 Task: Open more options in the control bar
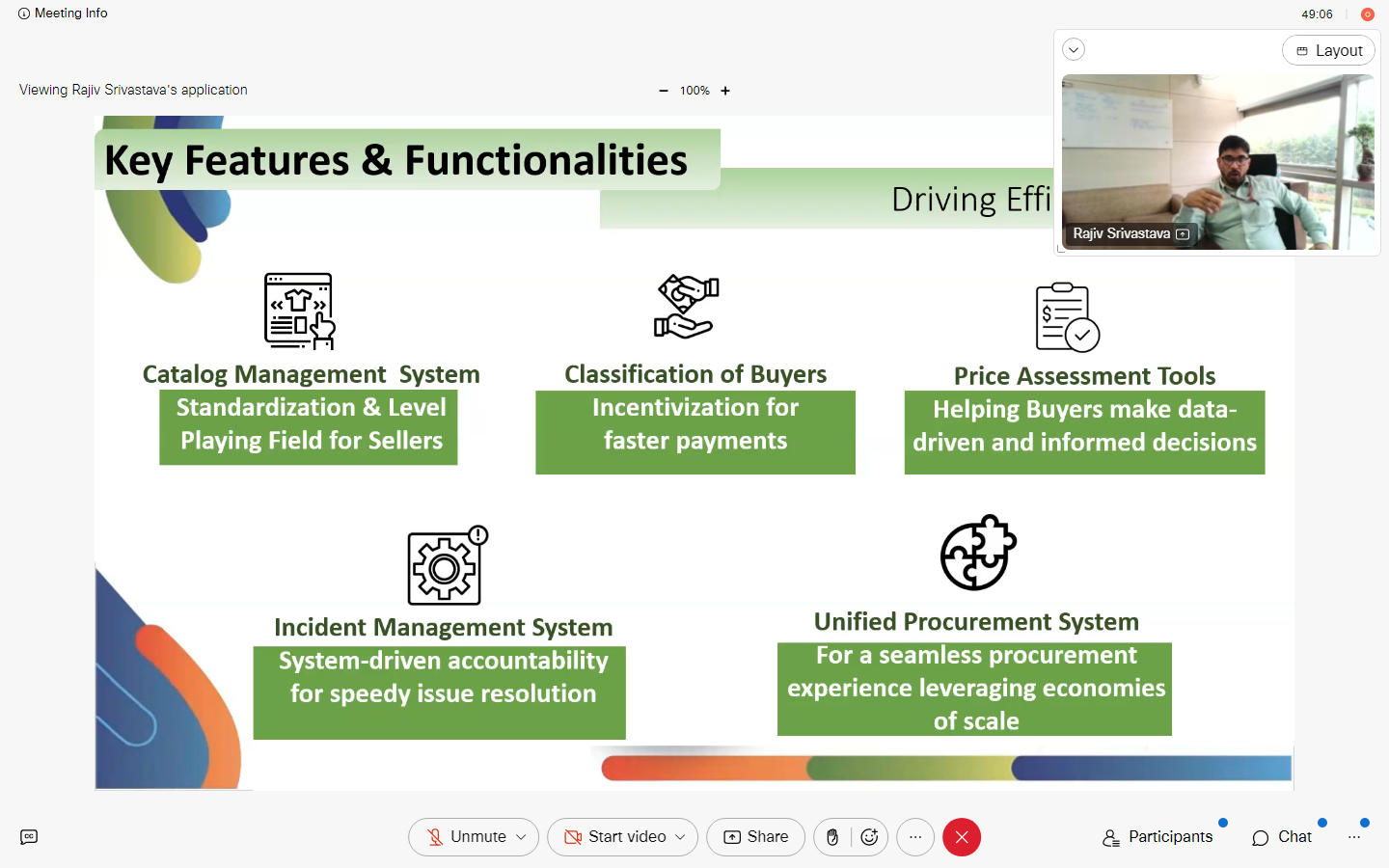(915, 837)
